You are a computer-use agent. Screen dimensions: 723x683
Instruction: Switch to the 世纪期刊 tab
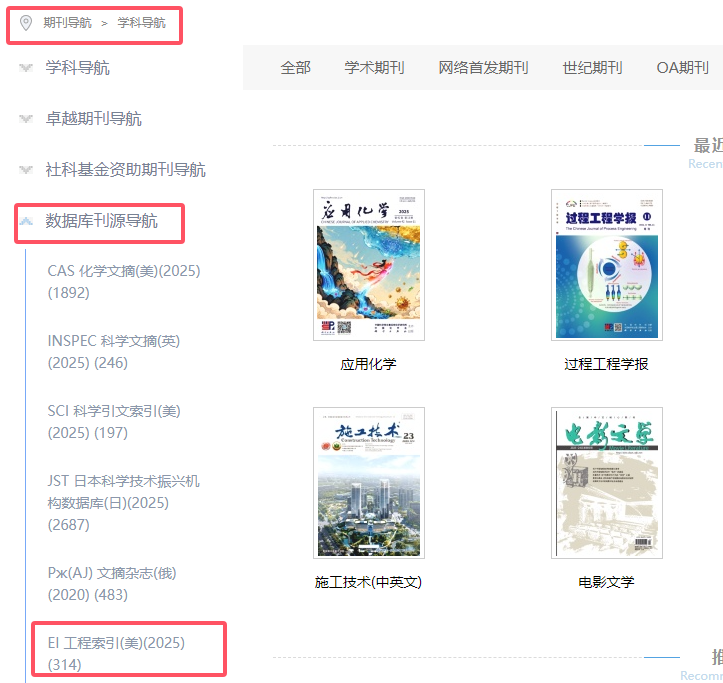pyautogui.click(x=593, y=68)
